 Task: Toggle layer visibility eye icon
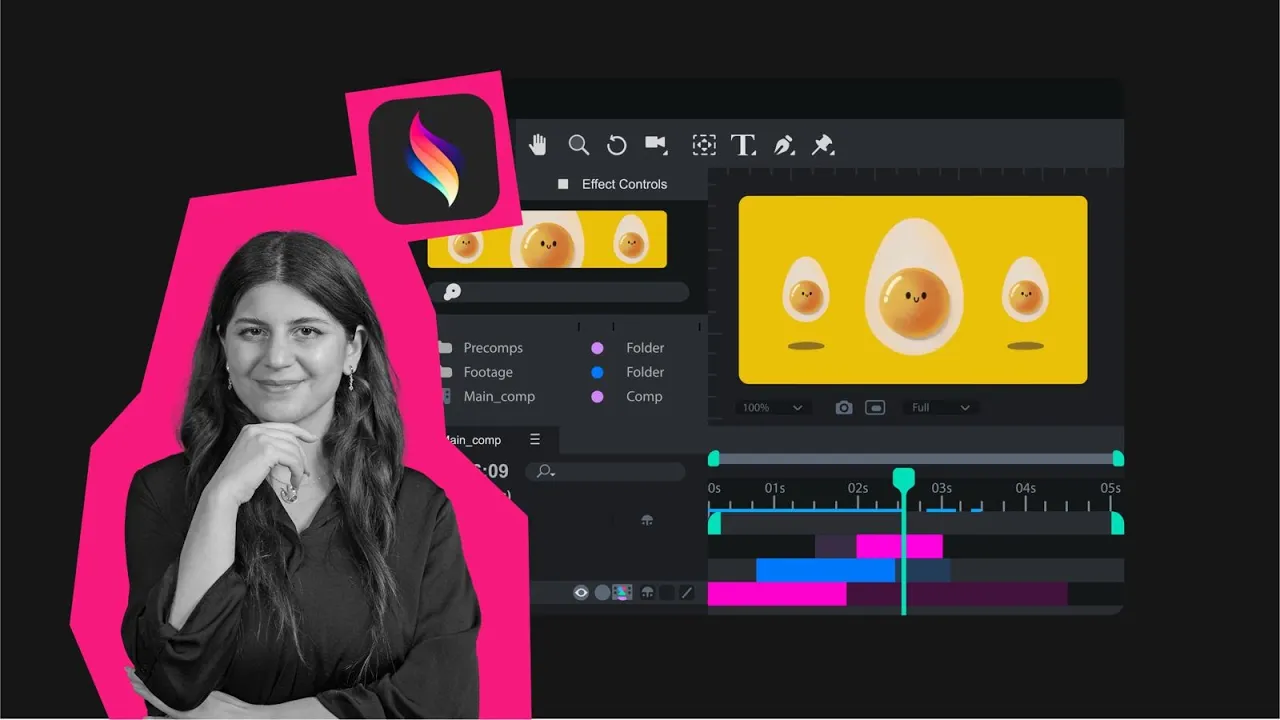(581, 593)
